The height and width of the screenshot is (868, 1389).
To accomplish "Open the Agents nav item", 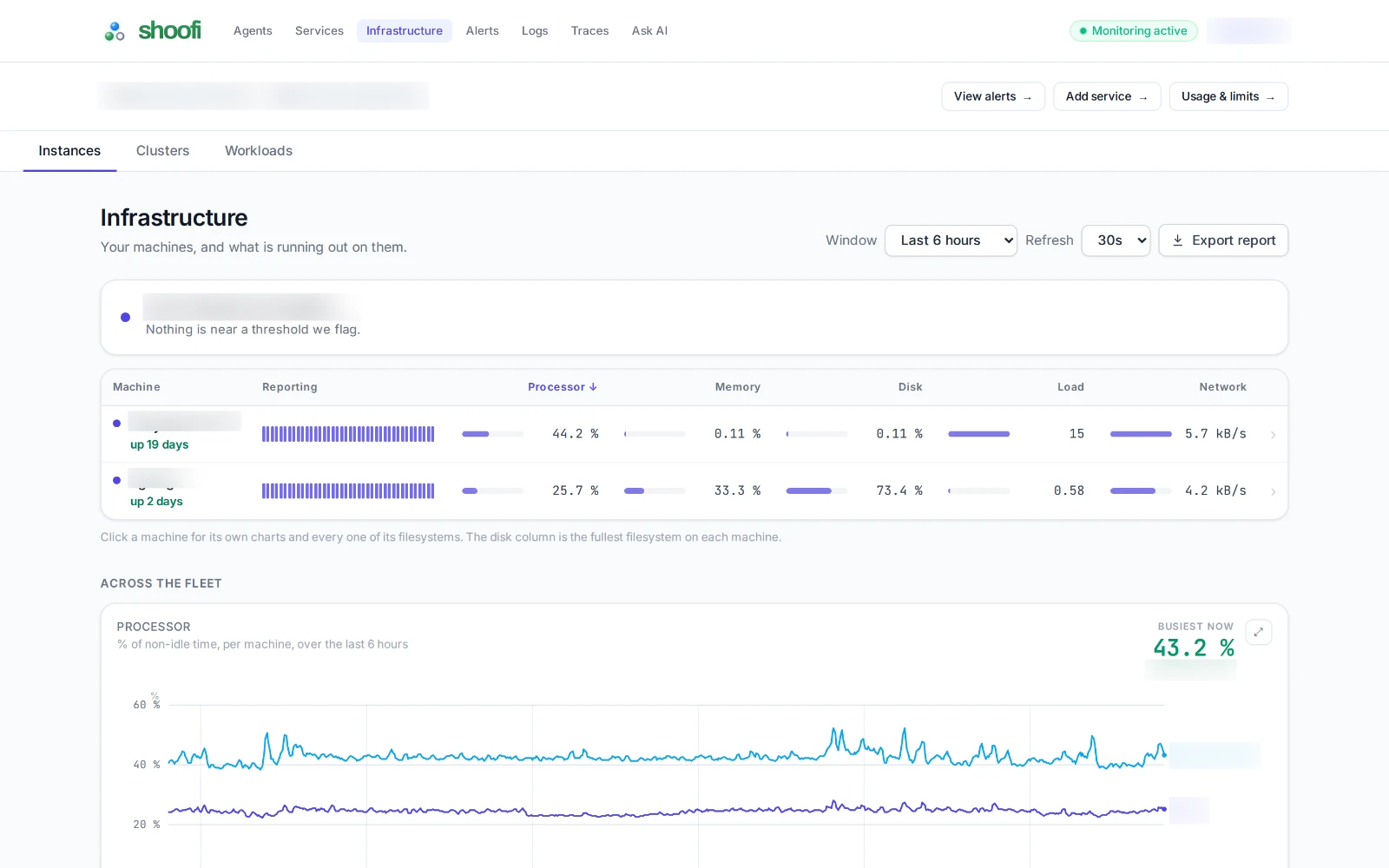I will coord(253,31).
